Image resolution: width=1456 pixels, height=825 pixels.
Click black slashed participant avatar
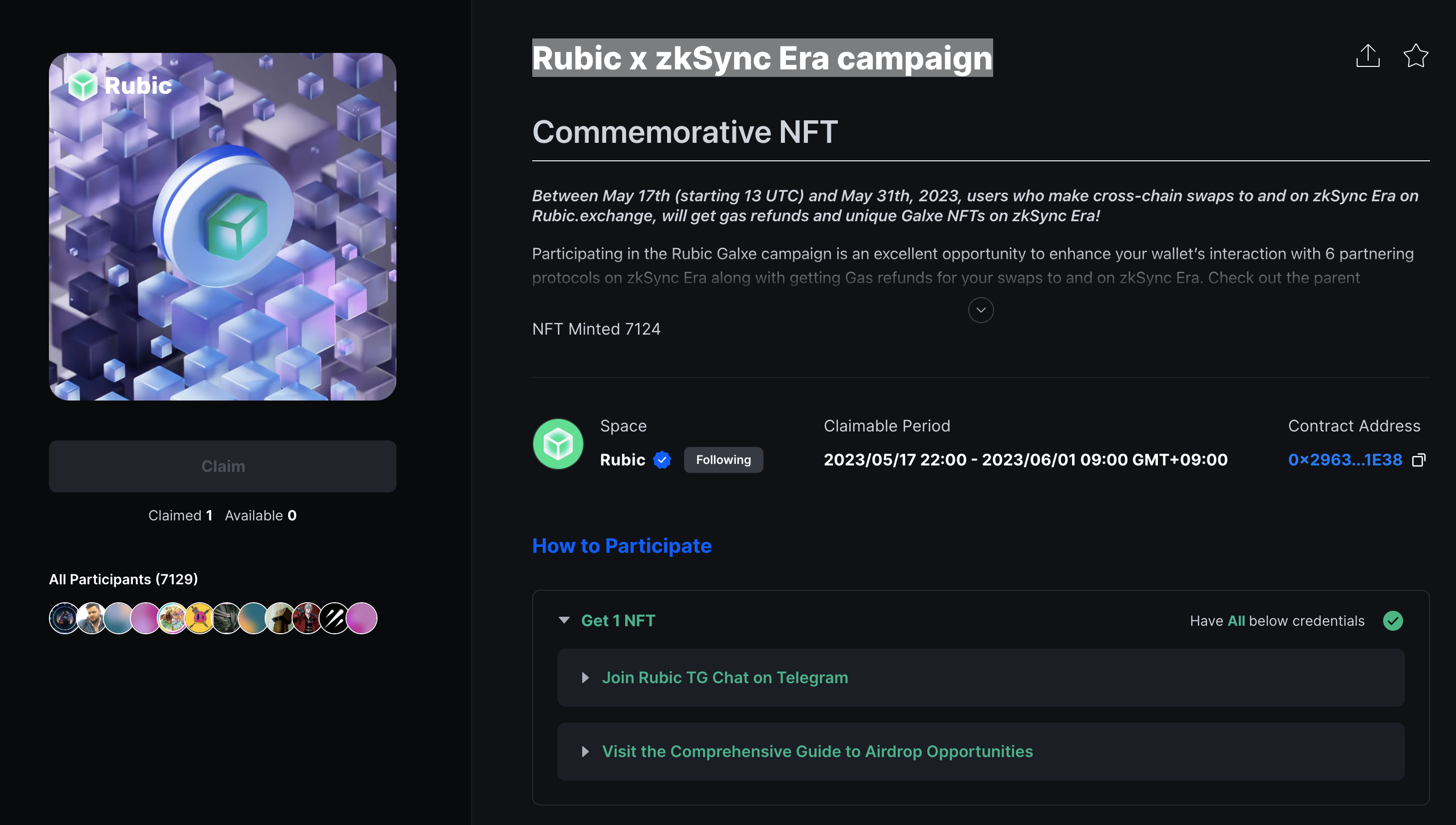tap(334, 618)
